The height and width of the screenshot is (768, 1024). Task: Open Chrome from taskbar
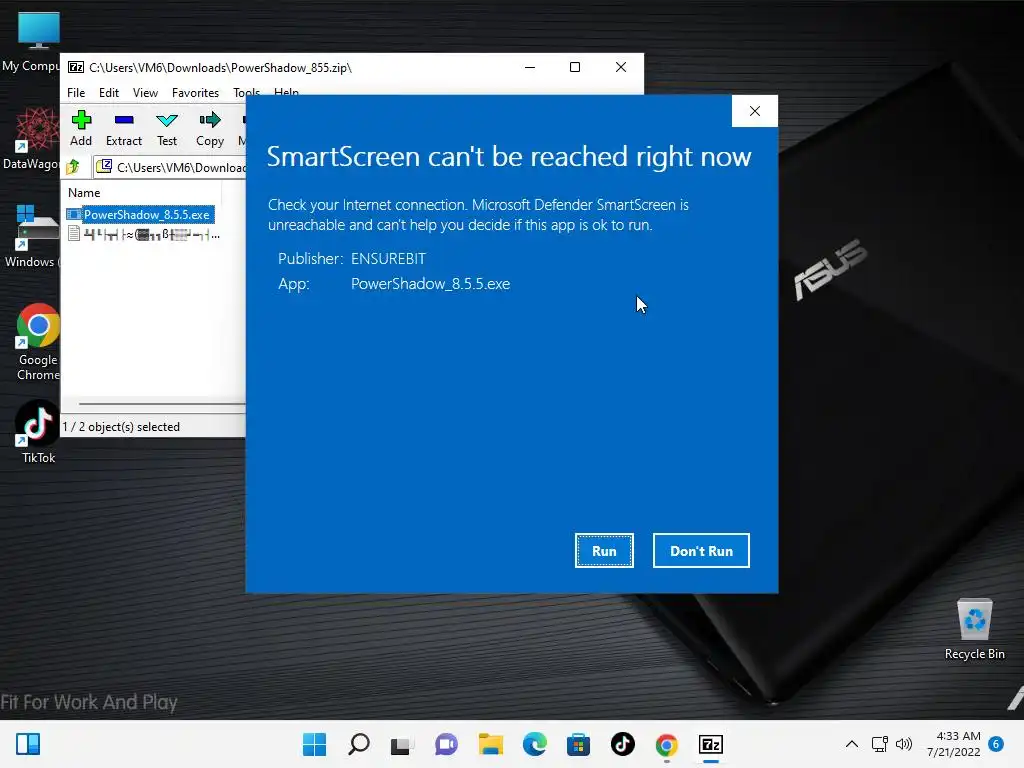pyautogui.click(x=667, y=744)
